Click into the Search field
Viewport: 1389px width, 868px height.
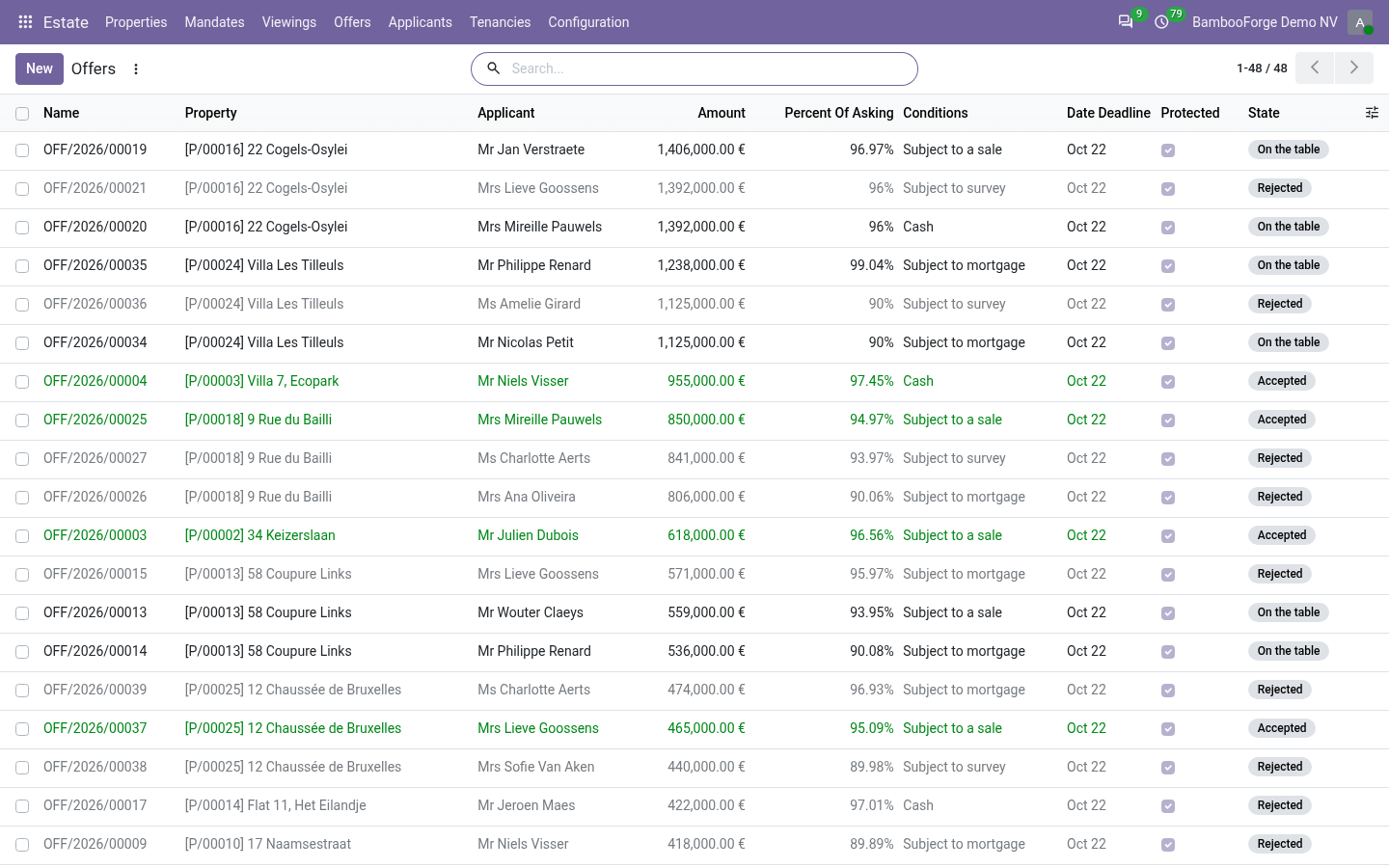tap(709, 68)
